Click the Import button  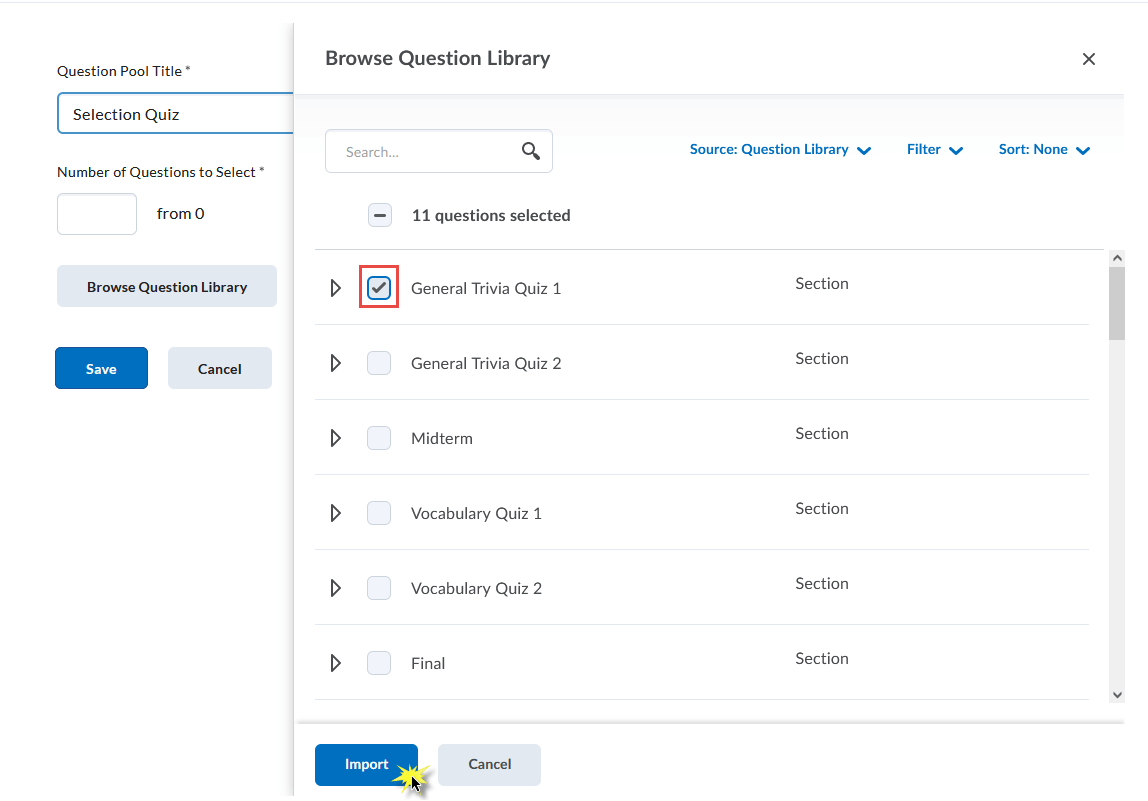[x=366, y=764]
